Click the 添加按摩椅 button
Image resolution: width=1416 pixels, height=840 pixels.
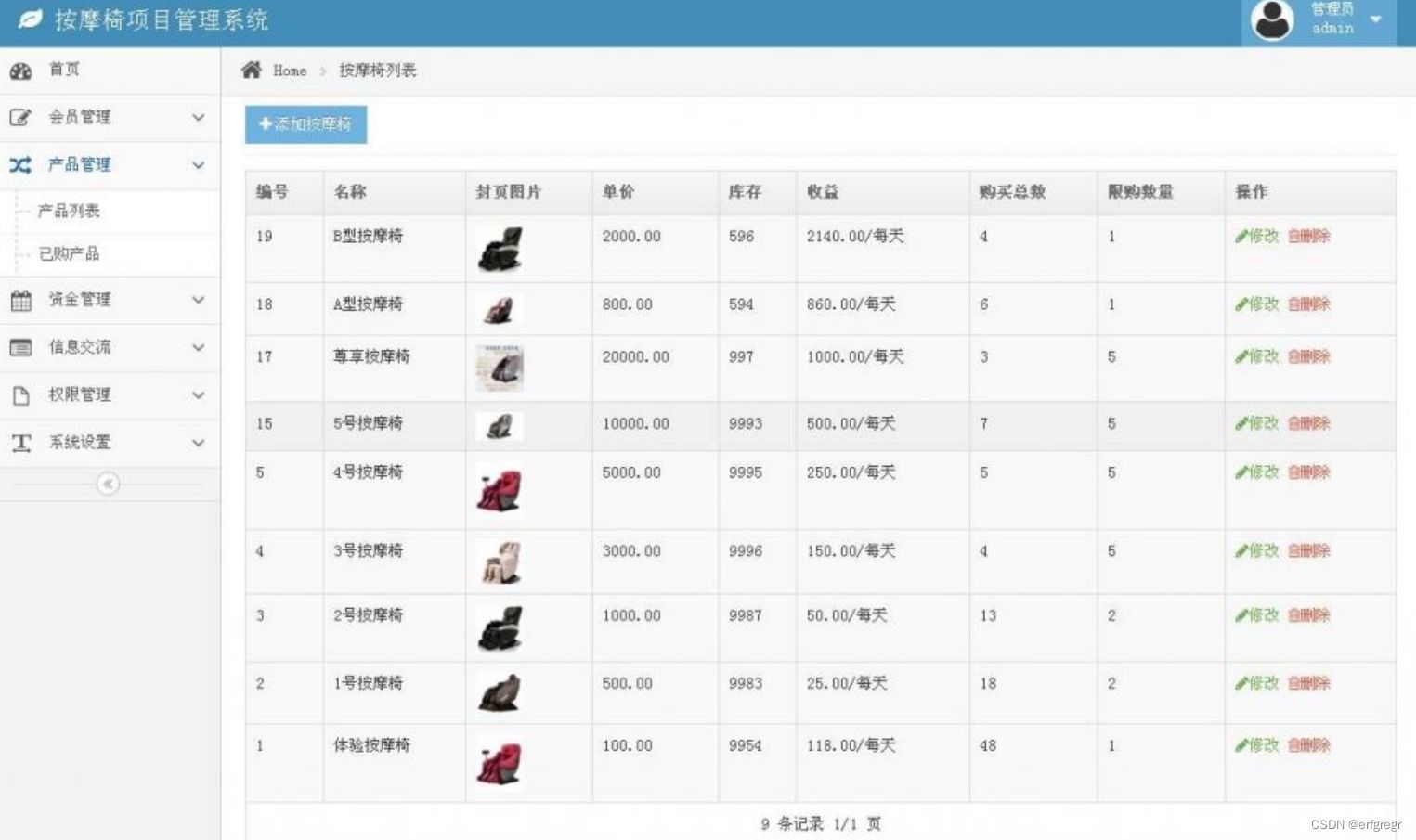pos(305,124)
